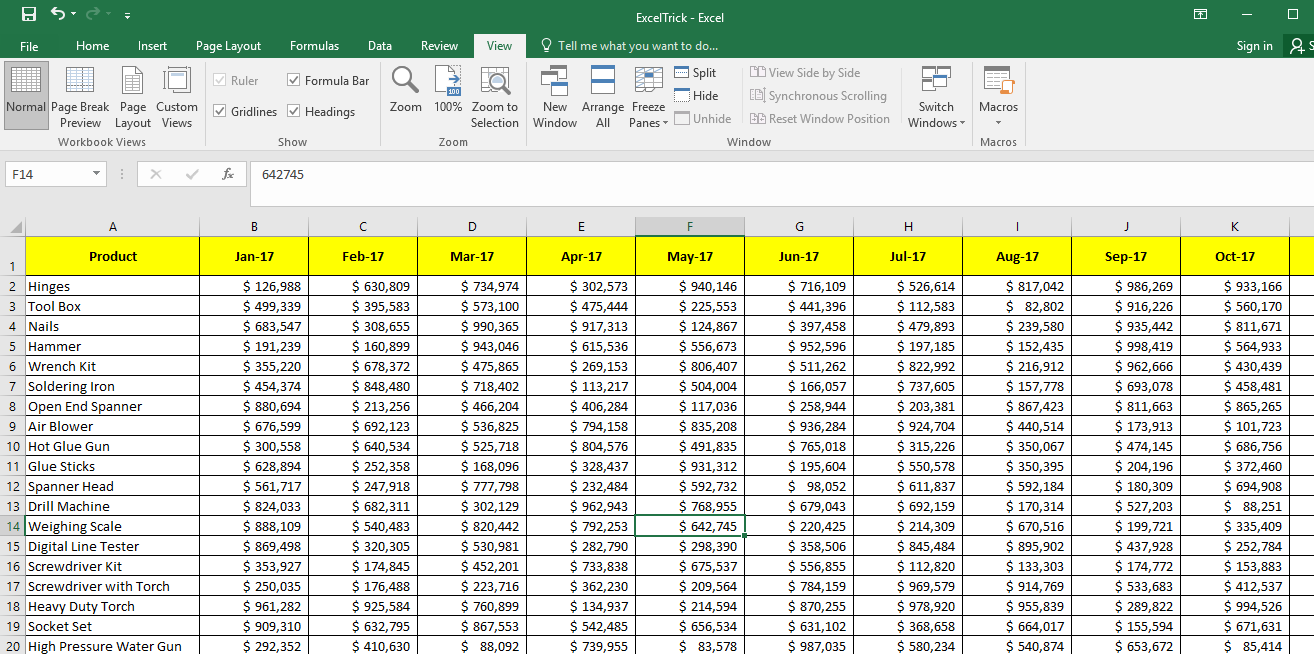The width and height of the screenshot is (1314, 654).
Task: Open Page Break Preview view
Action: [x=80, y=96]
